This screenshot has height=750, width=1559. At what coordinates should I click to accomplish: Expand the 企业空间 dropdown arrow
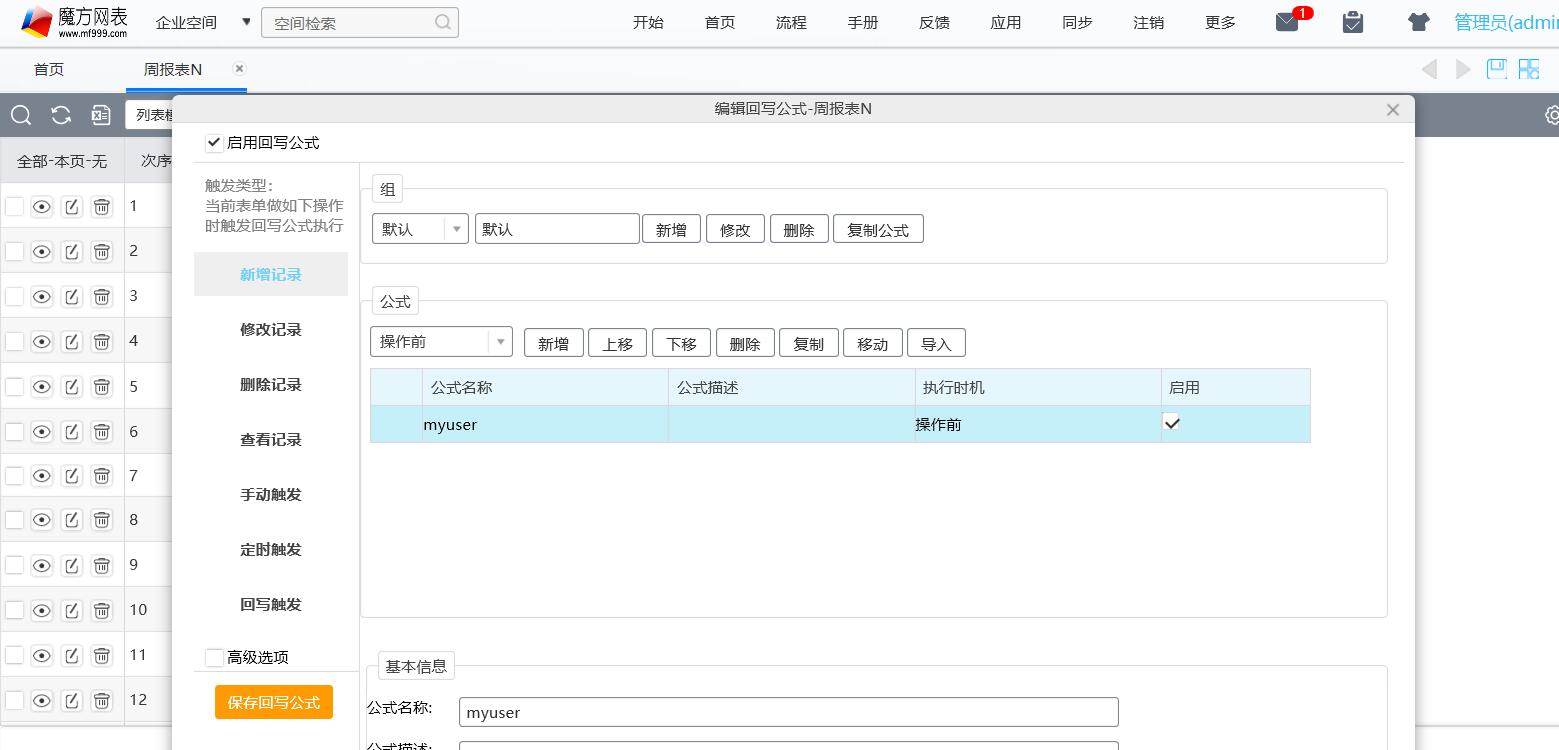coord(246,22)
